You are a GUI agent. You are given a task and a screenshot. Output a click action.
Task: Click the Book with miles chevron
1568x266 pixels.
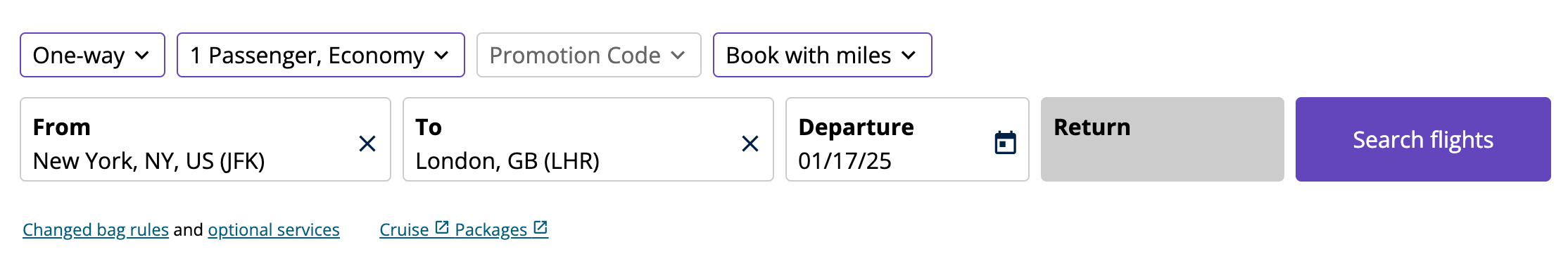(909, 55)
